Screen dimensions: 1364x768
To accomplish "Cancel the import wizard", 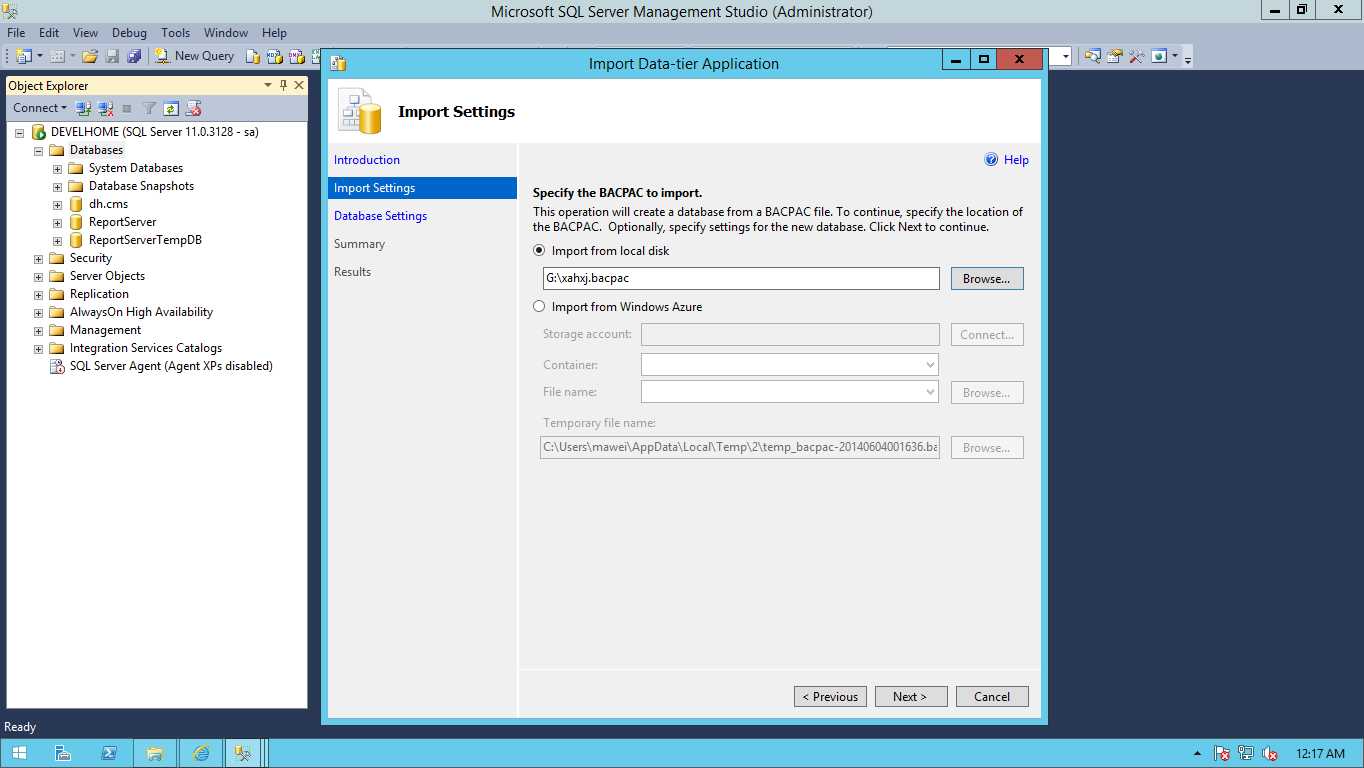I will 992,697.
